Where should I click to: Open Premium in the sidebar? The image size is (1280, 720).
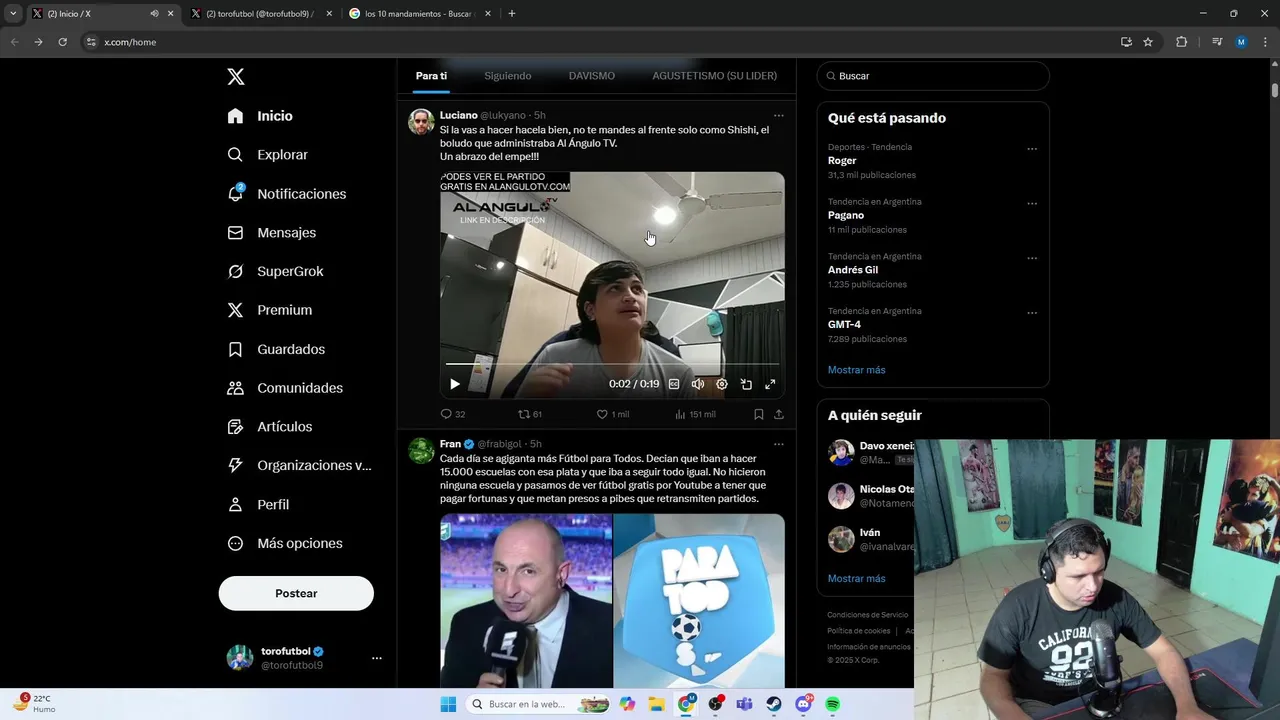pos(269,310)
